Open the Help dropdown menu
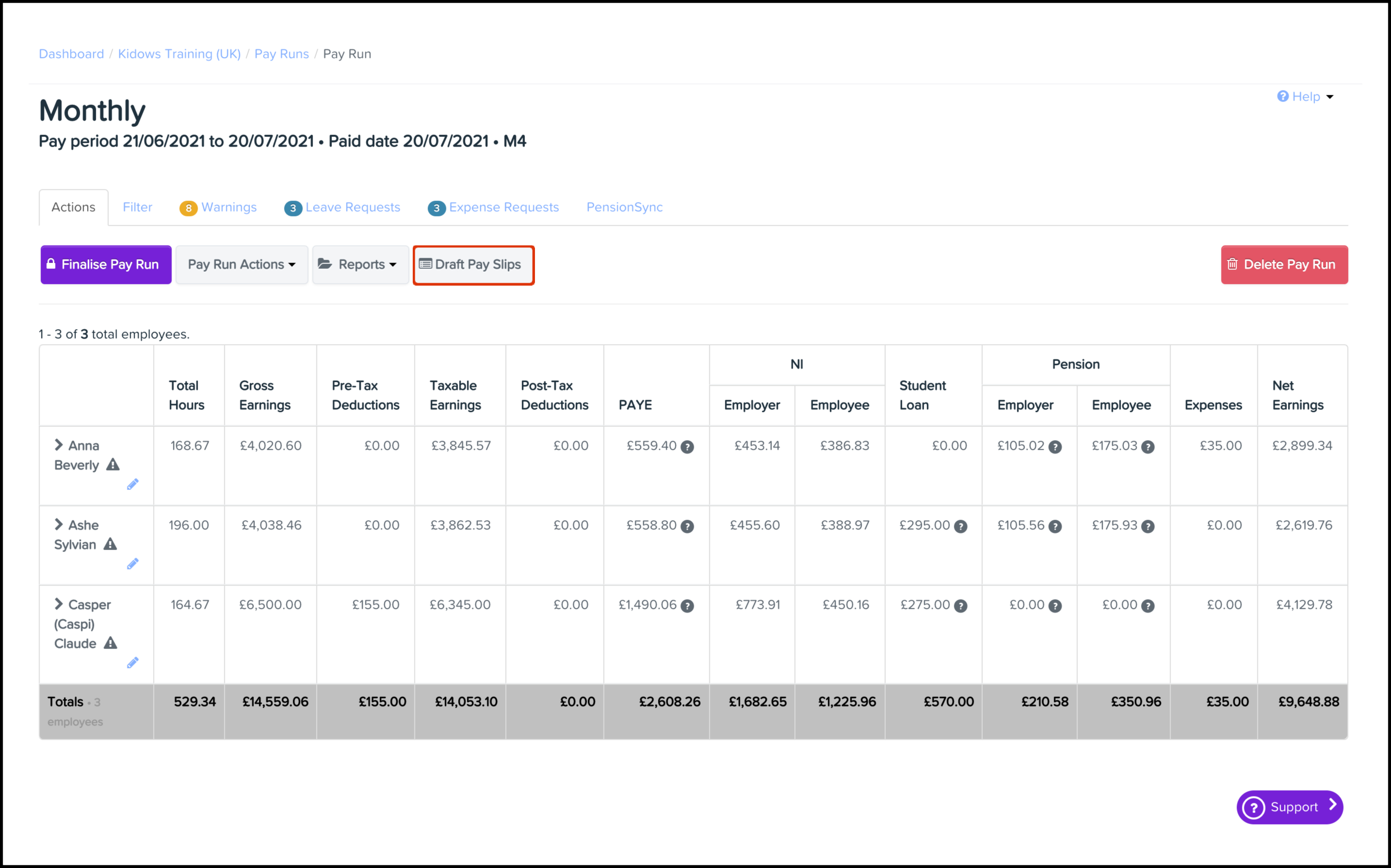The image size is (1391, 868). click(1306, 96)
